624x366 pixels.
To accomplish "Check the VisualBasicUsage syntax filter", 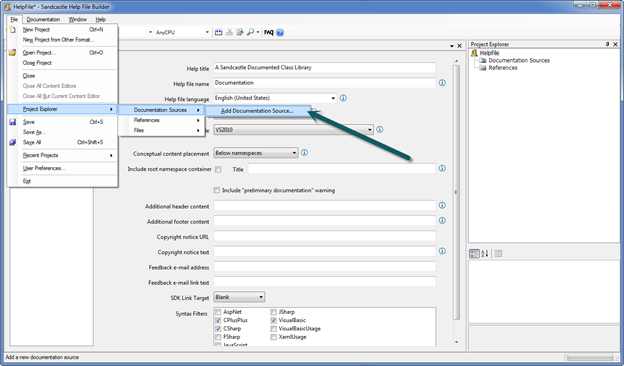I will [x=273, y=329].
